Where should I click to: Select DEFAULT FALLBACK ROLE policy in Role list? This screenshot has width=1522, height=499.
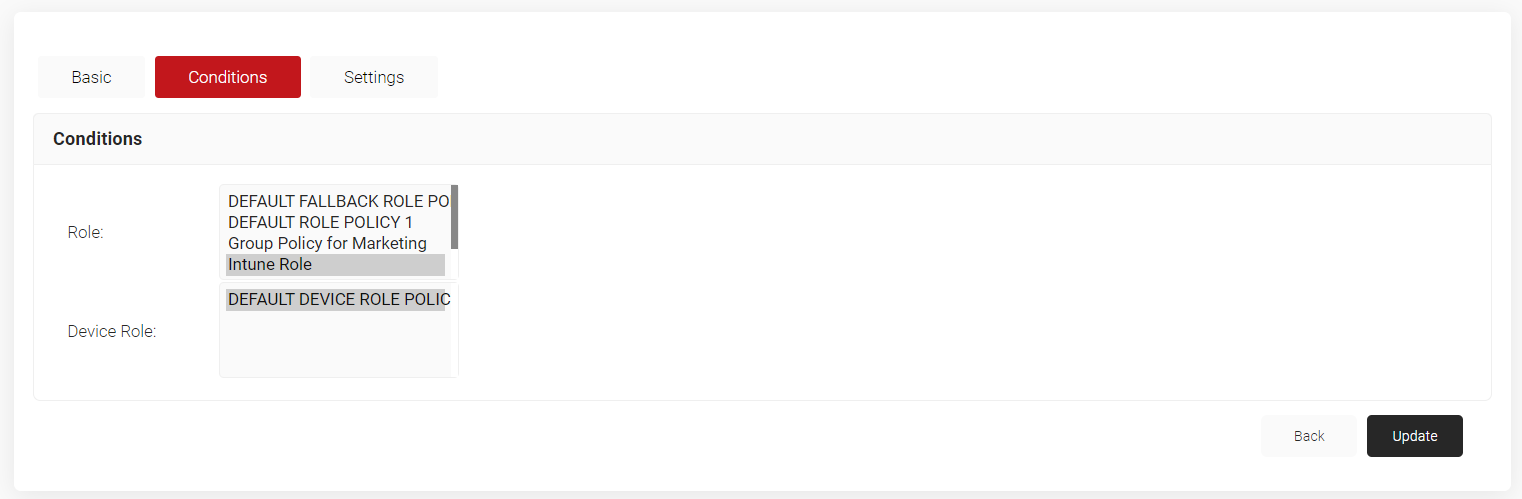[x=336, y=201]
